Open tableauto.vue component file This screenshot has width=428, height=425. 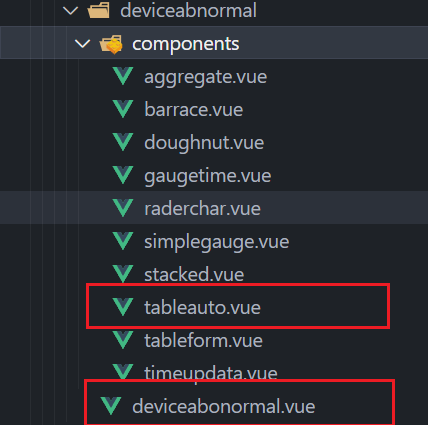(202, 307)
